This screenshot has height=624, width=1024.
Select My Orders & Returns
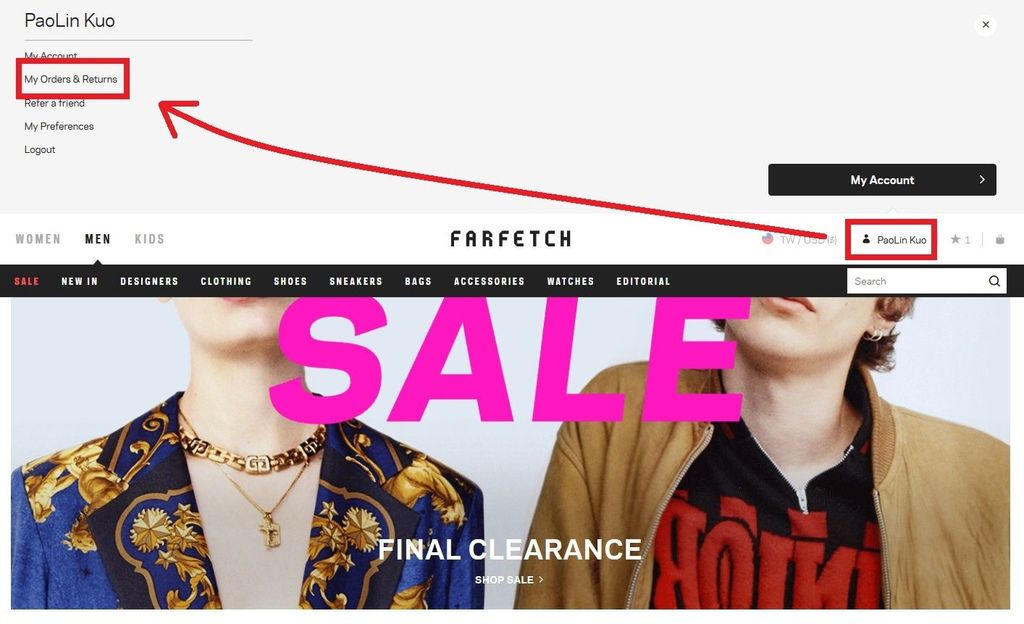[x=71, y=79]
